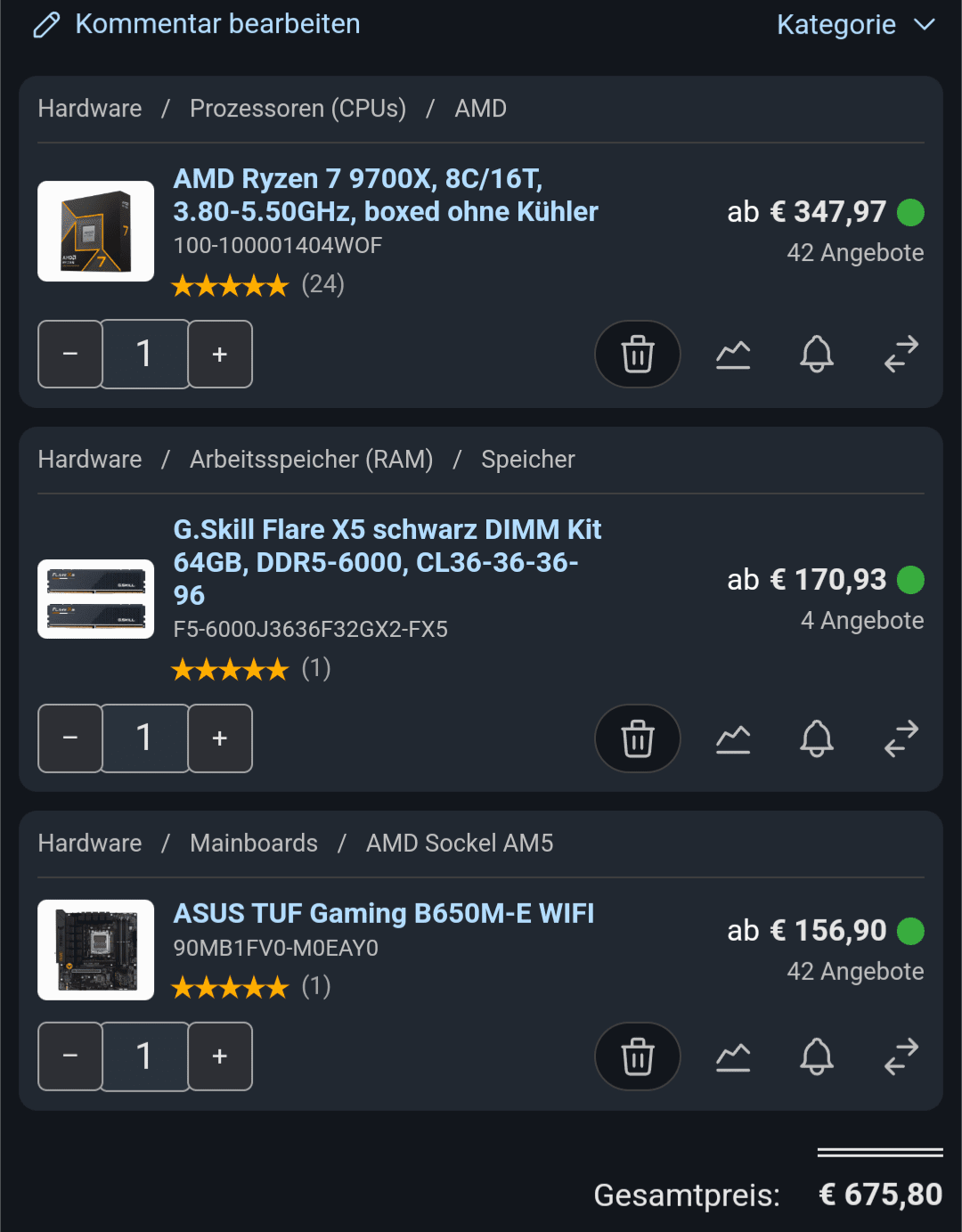Remove G.Skill Flare X5 with trash icon
Viewport: 962px width, 1232px height.
click(x=638, y=738)
